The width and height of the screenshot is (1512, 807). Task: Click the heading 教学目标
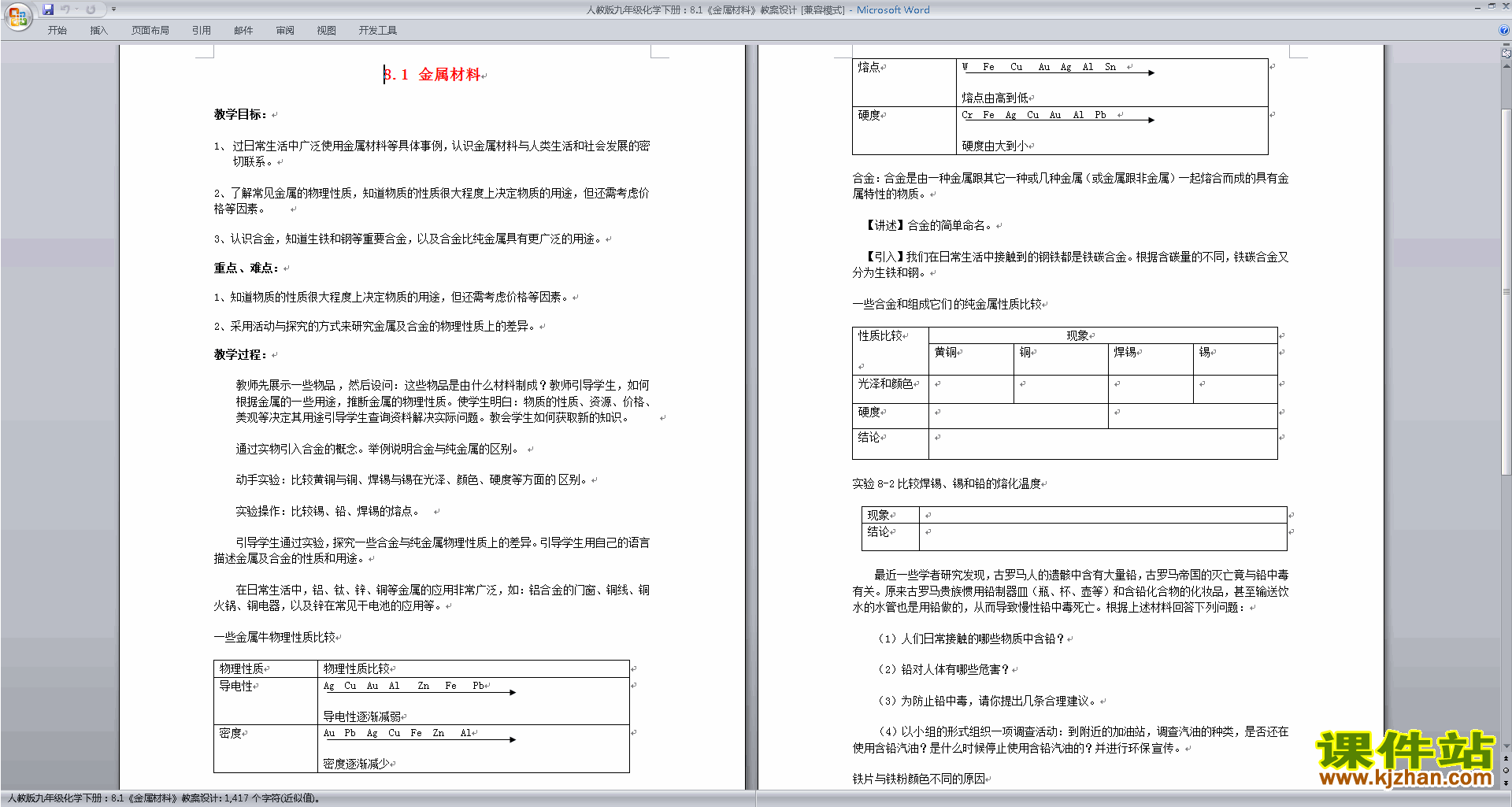240,114
